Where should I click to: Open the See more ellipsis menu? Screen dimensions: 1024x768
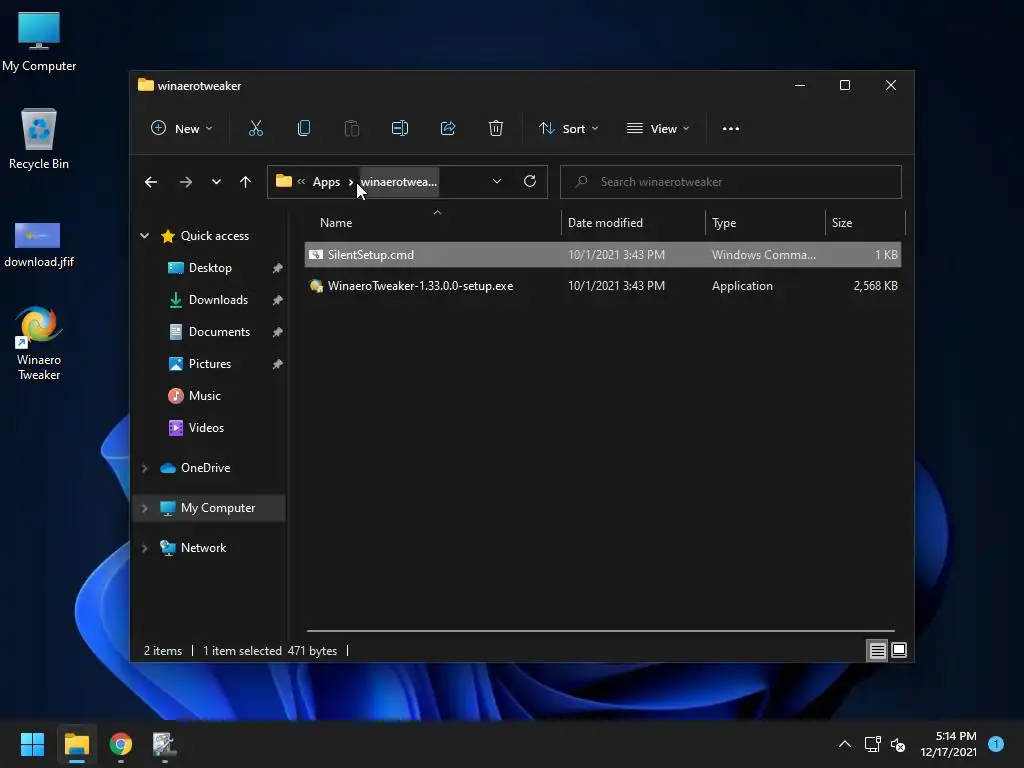(x=731, y=129)
